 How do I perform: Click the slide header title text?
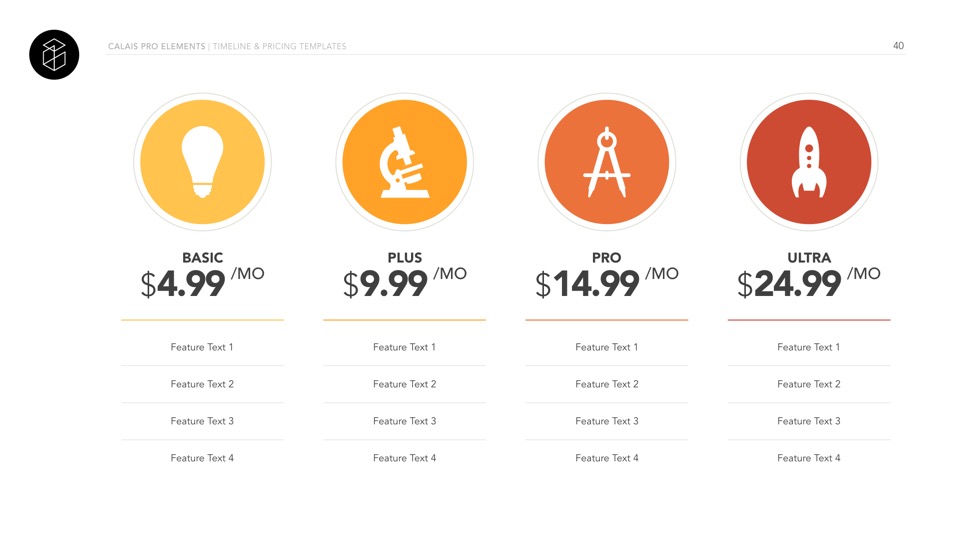coord(227,46)
